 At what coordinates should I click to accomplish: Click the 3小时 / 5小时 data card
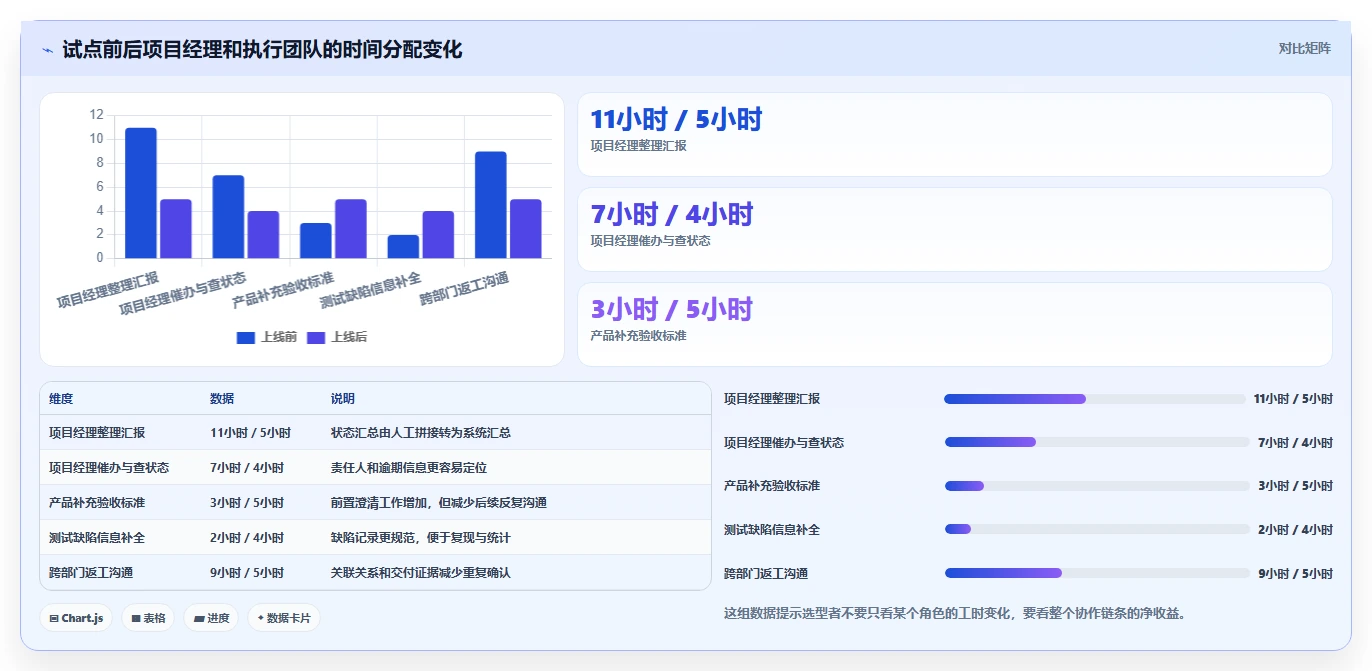(x=955, y=325)
